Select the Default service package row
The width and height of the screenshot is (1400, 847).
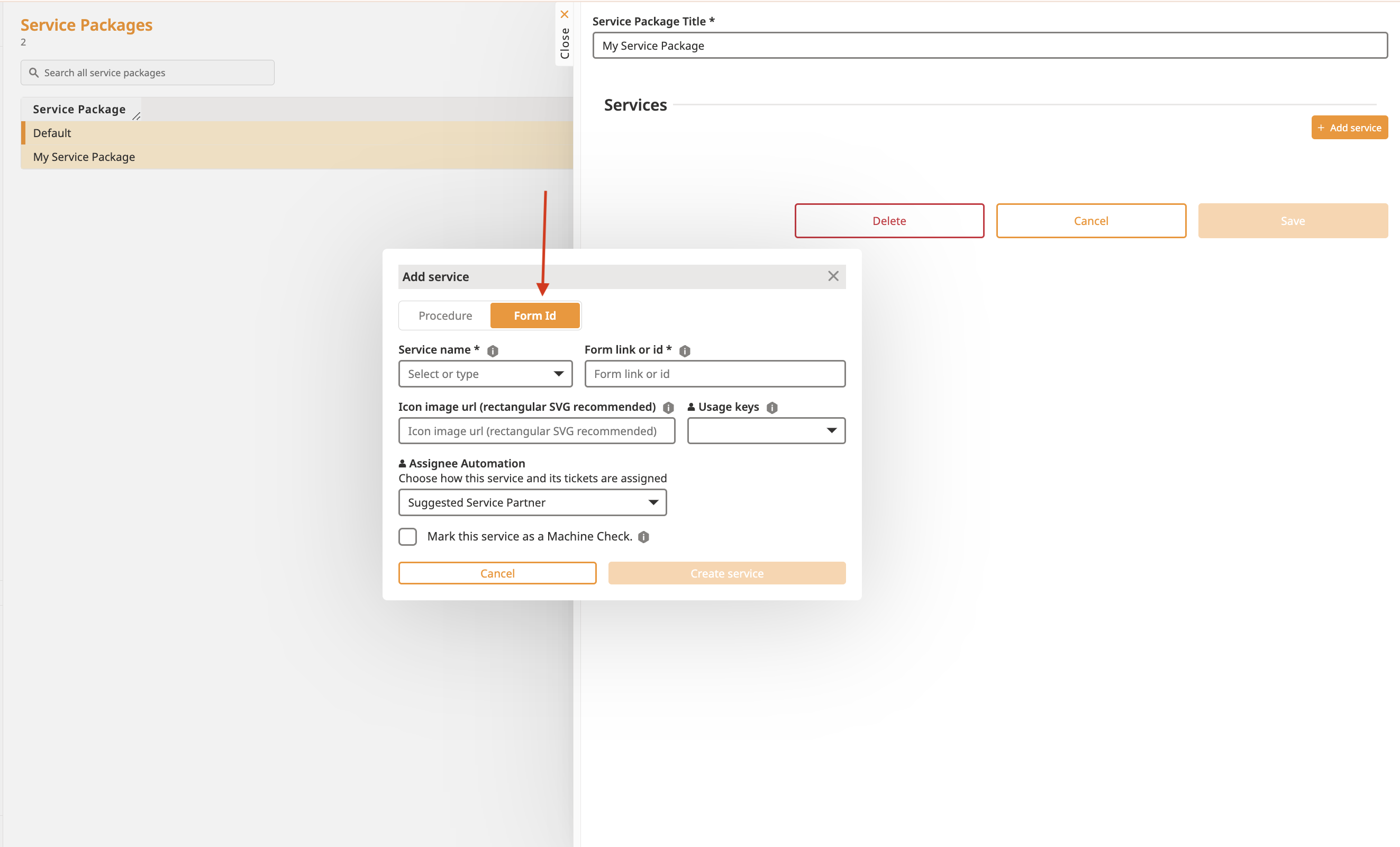(52, 132)
